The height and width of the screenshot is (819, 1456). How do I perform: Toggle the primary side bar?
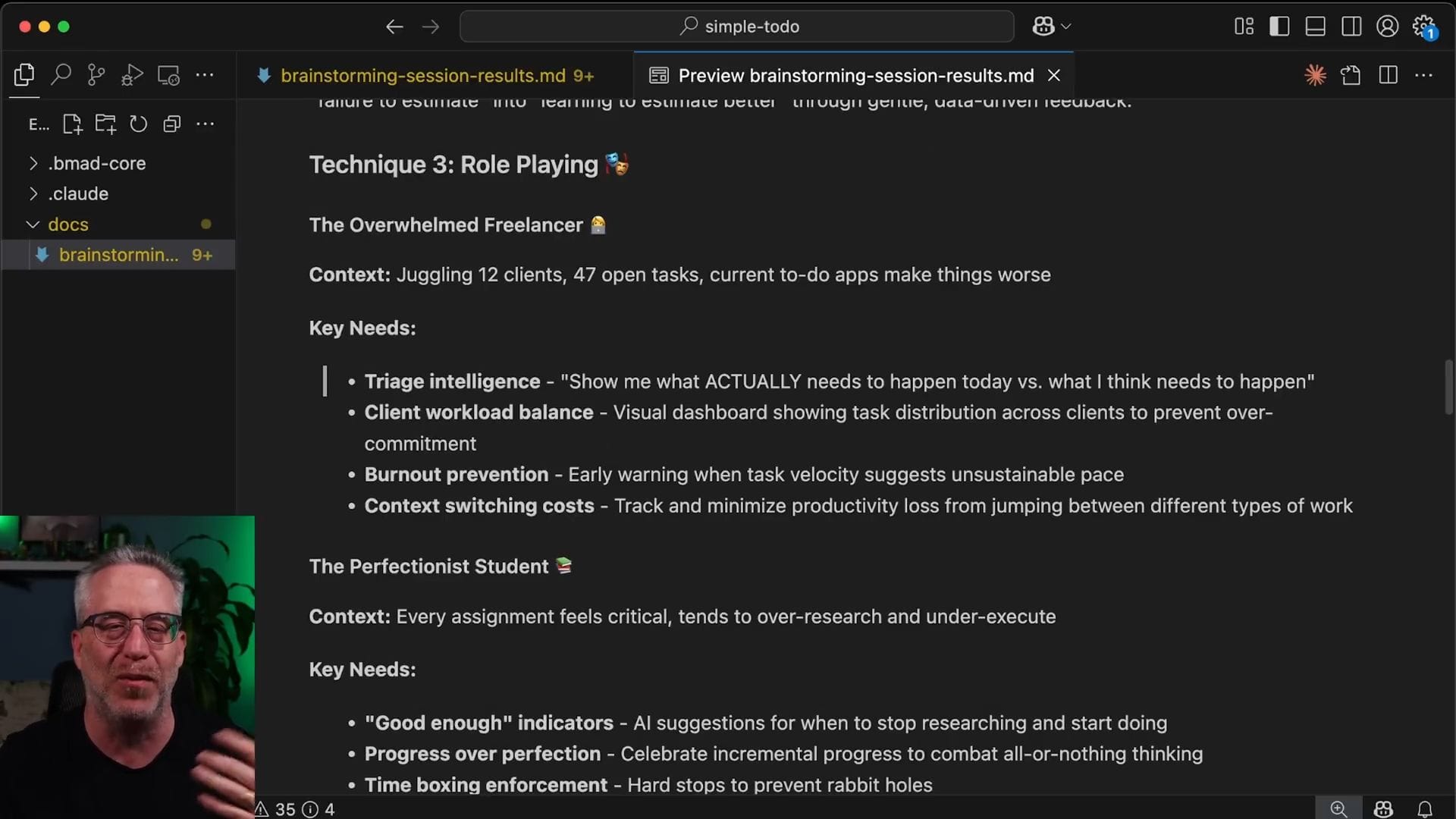(x=1279, y=27)
